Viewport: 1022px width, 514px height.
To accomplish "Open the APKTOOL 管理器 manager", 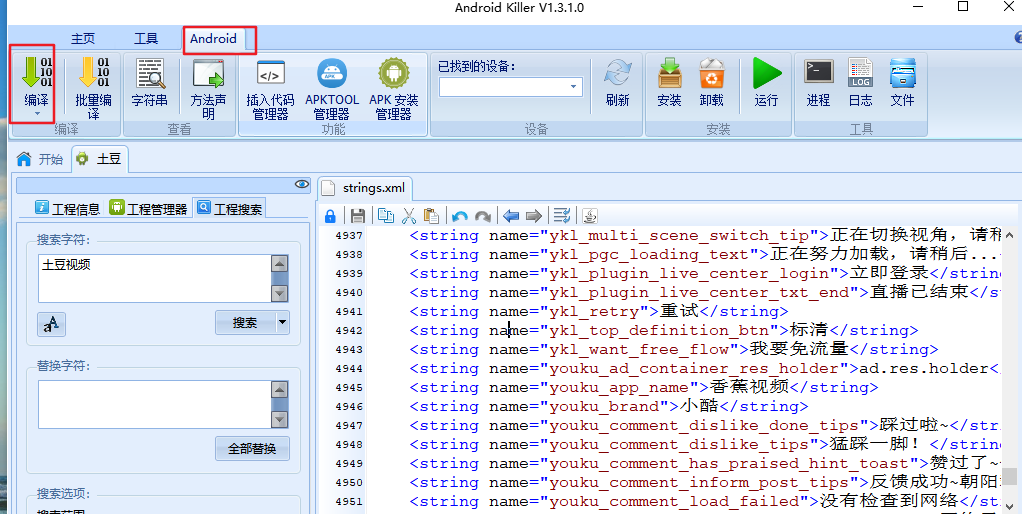I will point(332,74).
